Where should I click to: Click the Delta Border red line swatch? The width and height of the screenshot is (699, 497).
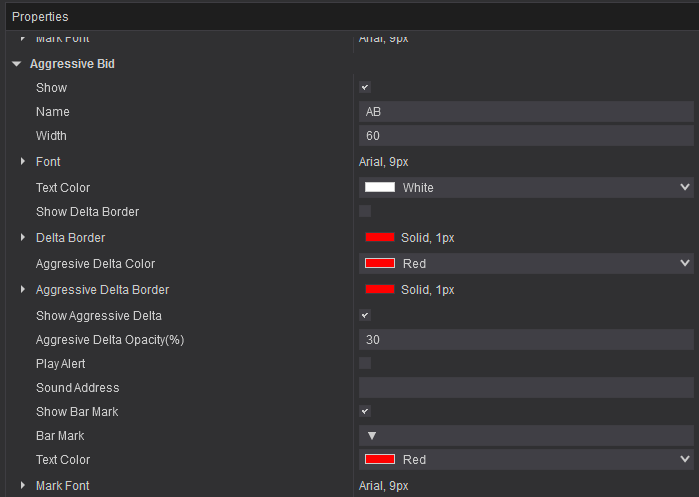[x=379, y=238]
